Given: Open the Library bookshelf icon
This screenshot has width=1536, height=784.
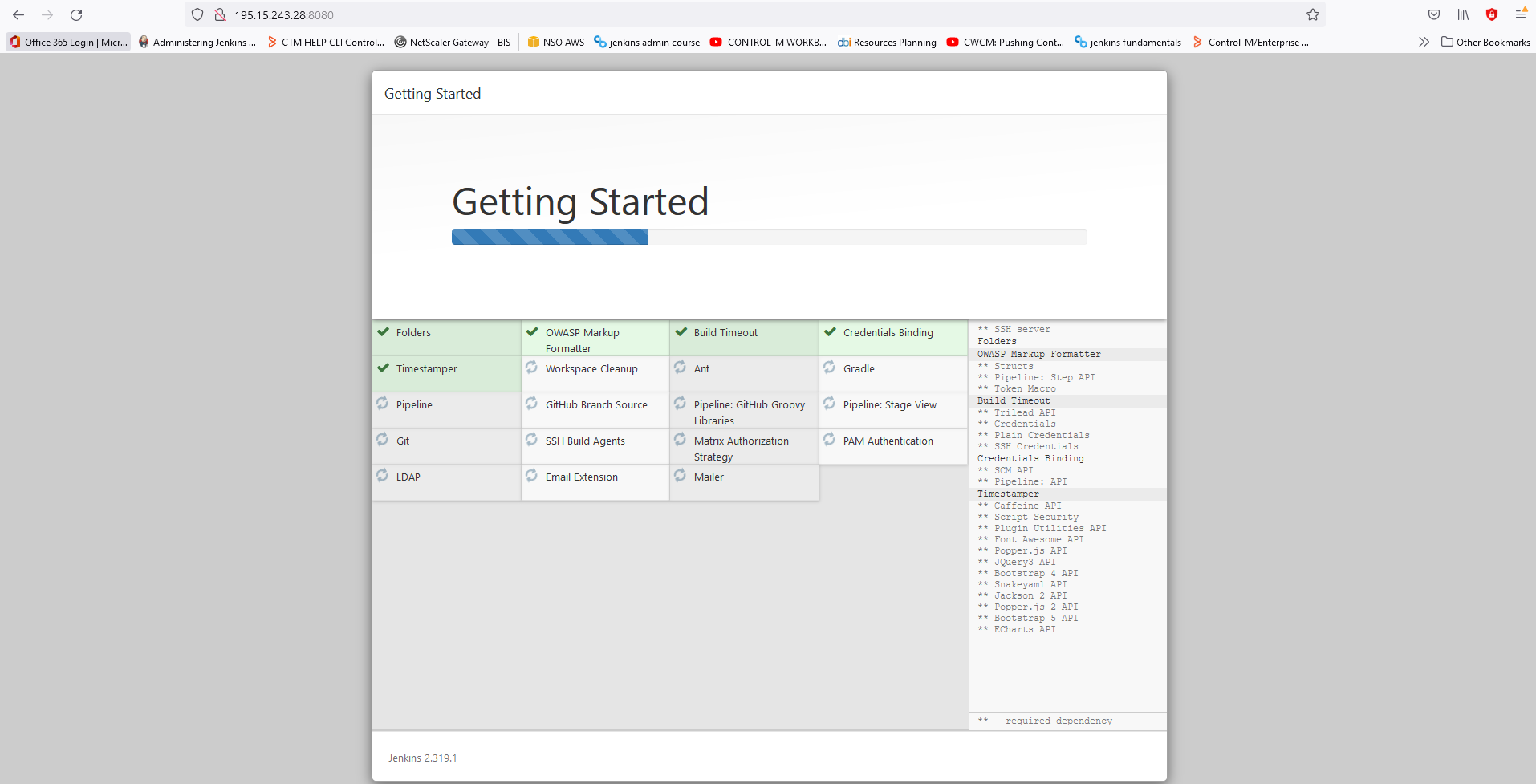Looking at the screenshot, I should click(1463, 14).
